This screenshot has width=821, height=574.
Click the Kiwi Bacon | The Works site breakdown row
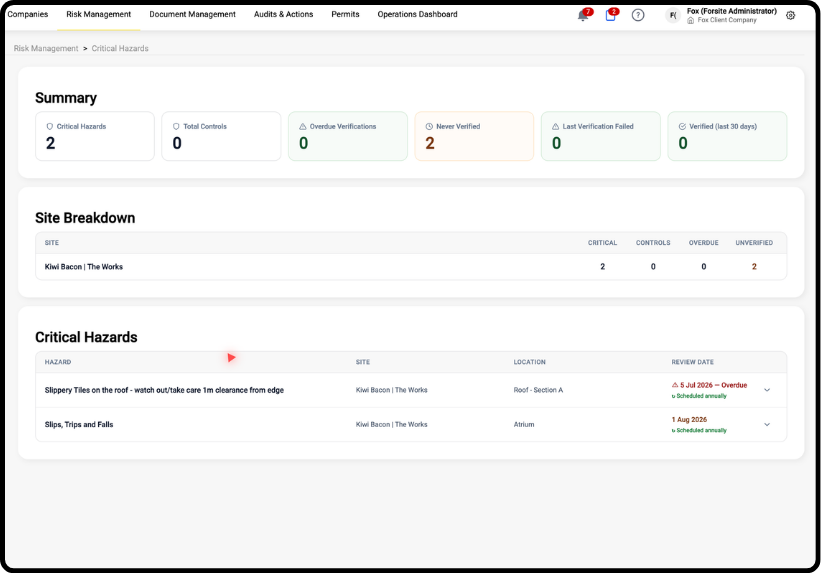pos(411,267)
